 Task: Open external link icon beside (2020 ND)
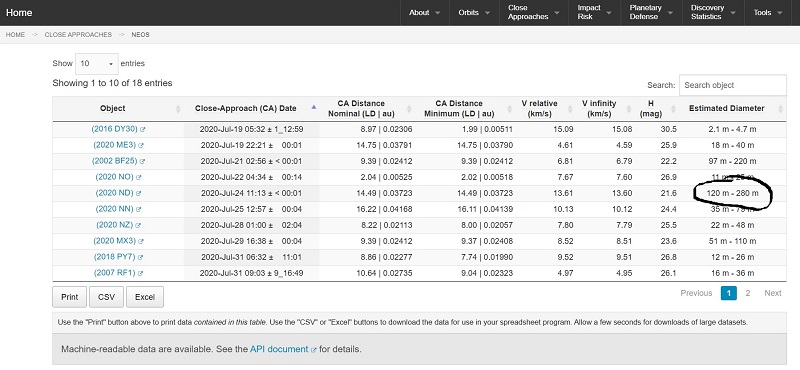tap(138, 194)
